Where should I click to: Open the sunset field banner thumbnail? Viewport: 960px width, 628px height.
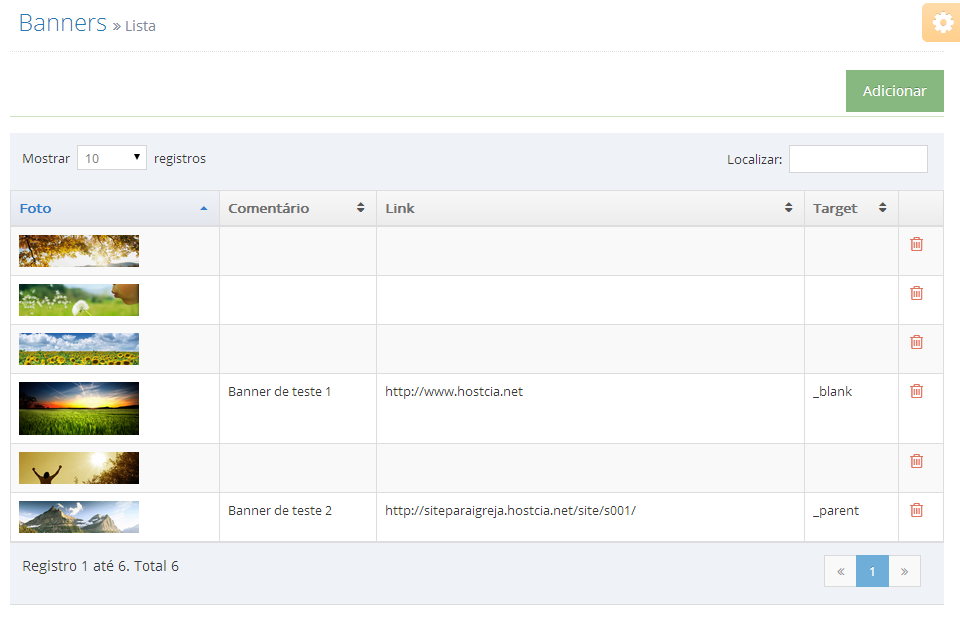[79, 408]
